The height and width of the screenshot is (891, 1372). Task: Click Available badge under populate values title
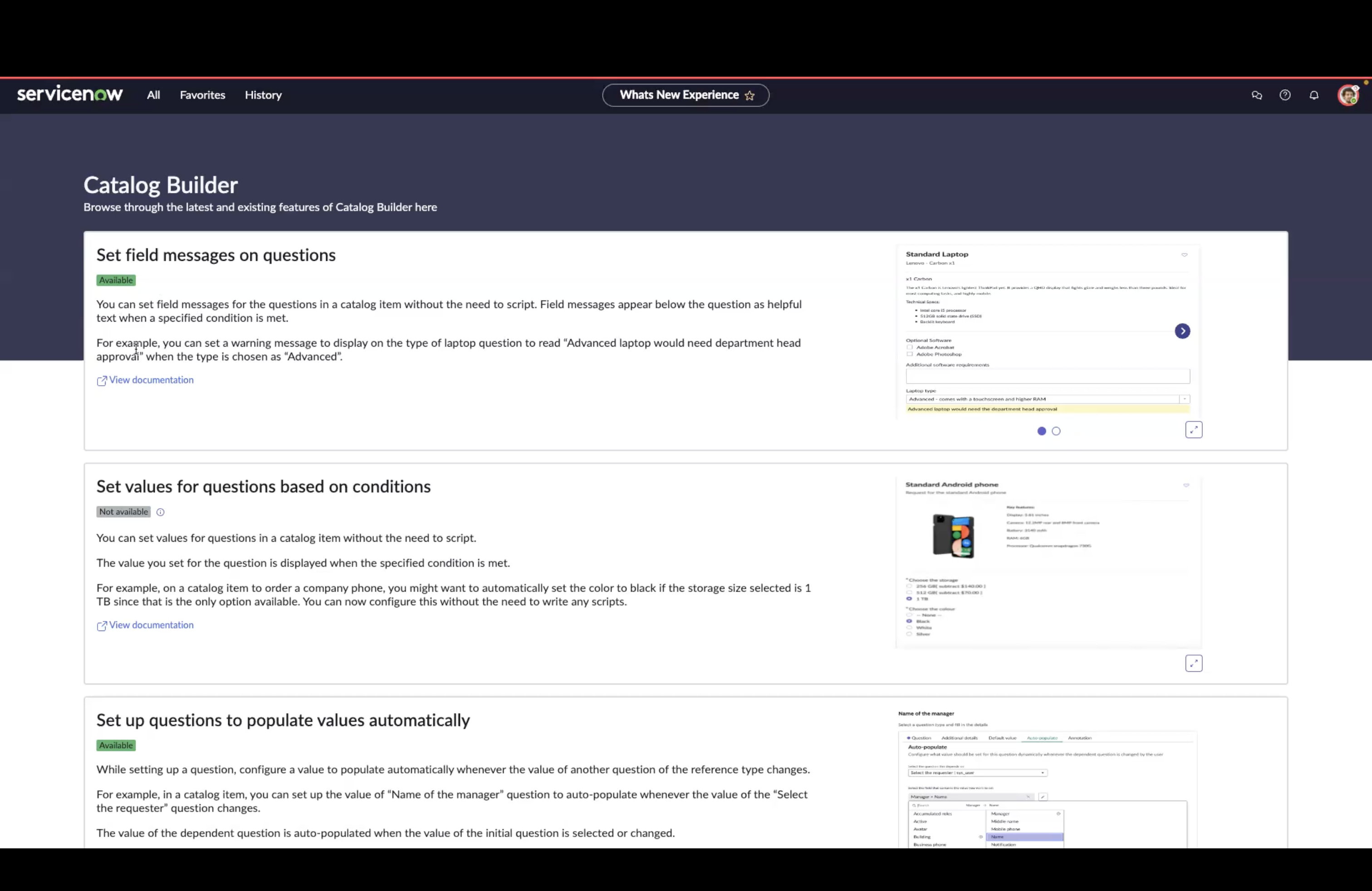click(116, 745)
